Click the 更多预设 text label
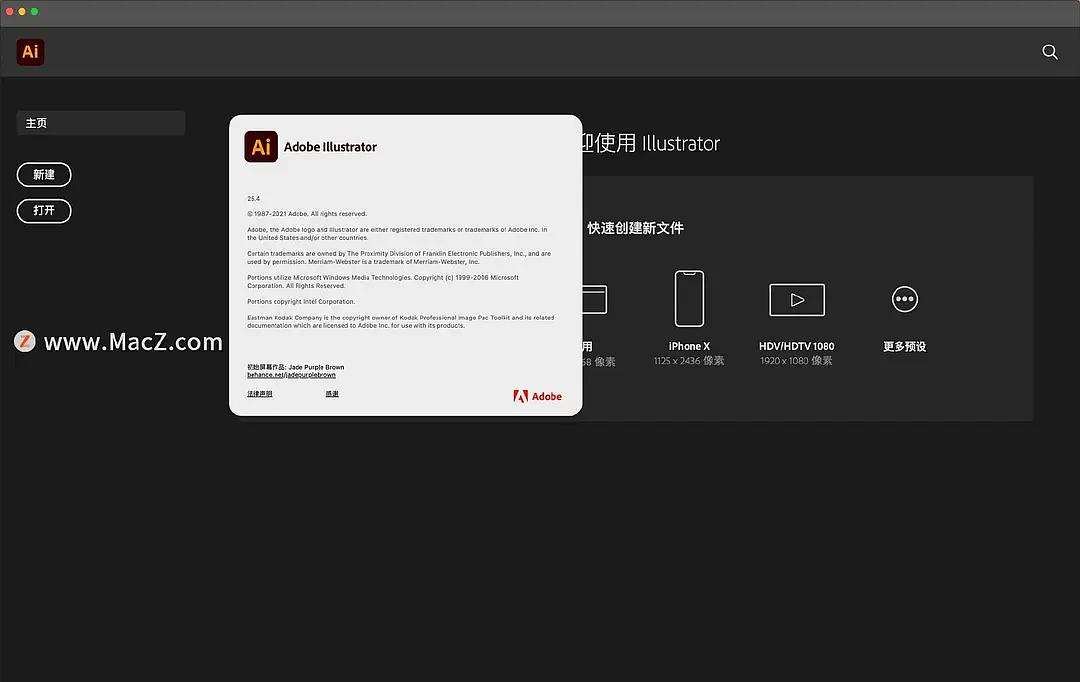 tap(904, 346)
